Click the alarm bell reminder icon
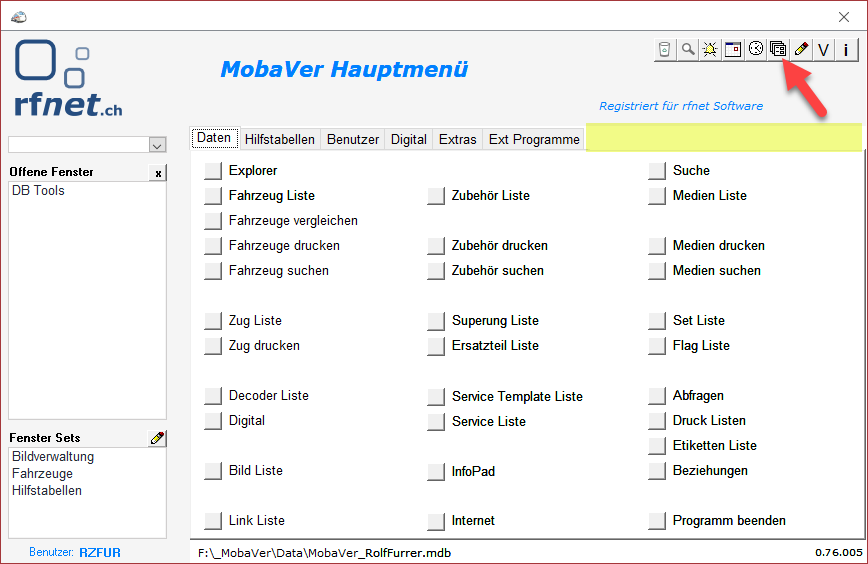The width and height of the screenshot is (868, 564). [x=710, y=50]
